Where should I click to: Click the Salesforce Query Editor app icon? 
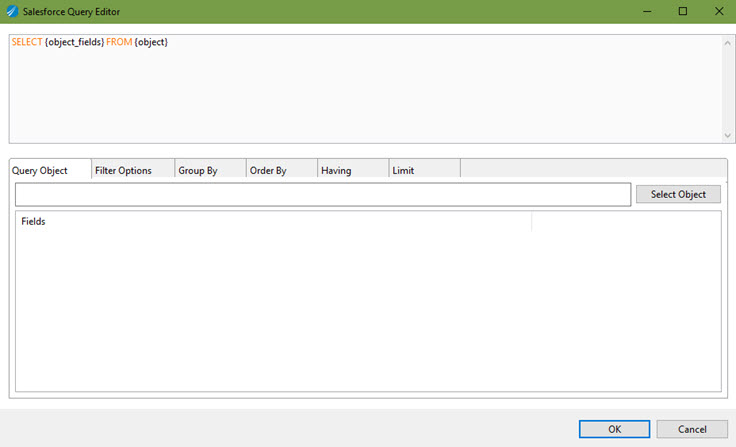pyautogui.click(x=12, y=11)
